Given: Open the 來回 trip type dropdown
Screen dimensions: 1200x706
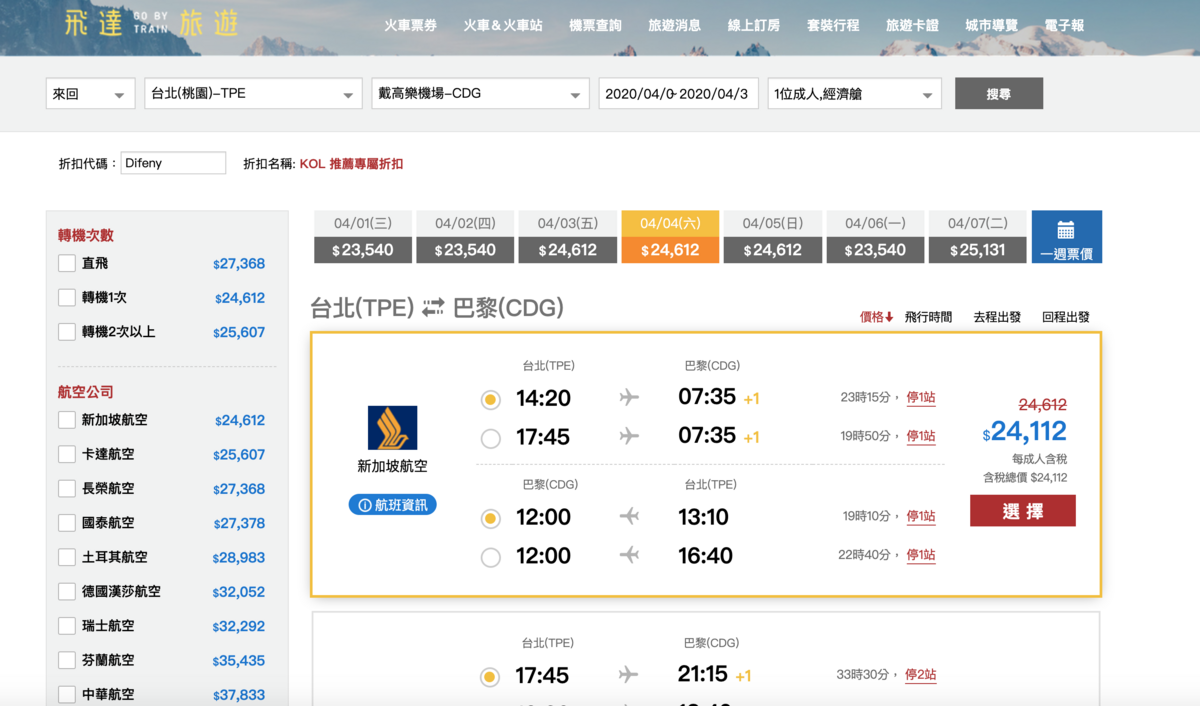Looking at the screenshot, I should tap(90, 94).
